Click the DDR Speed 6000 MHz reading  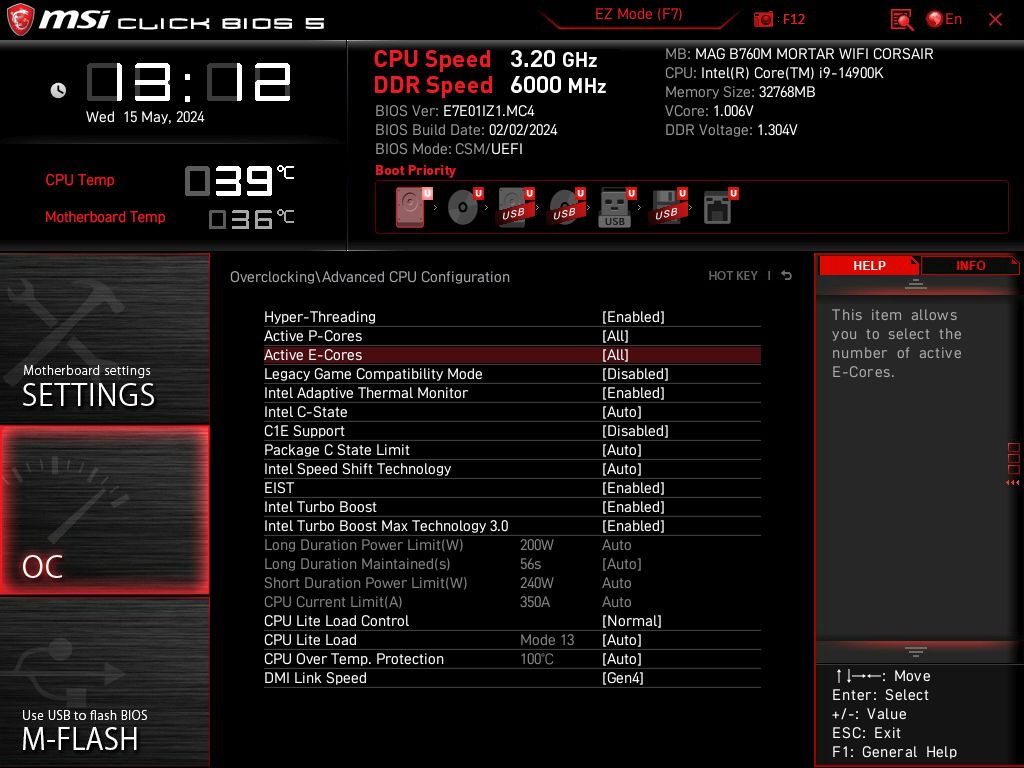490,86
